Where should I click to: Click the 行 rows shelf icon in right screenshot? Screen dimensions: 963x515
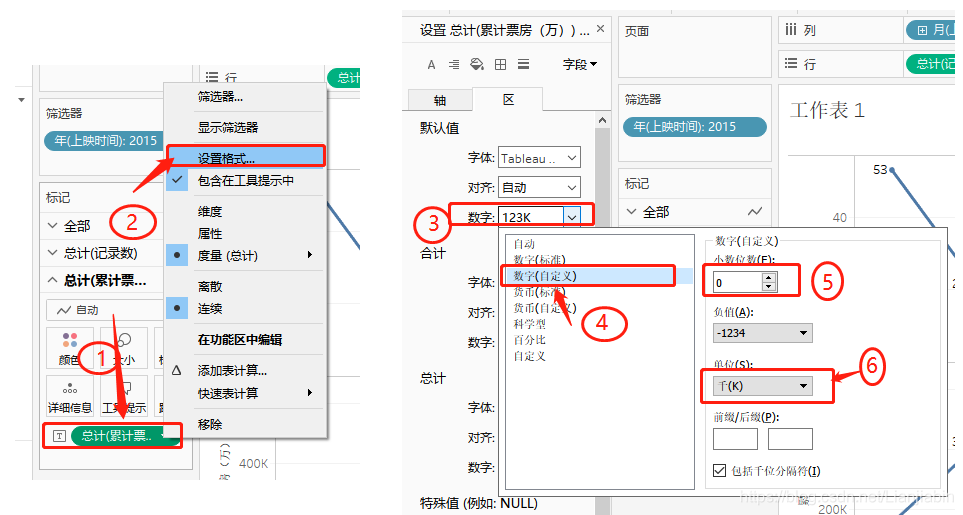coord(791,63)
